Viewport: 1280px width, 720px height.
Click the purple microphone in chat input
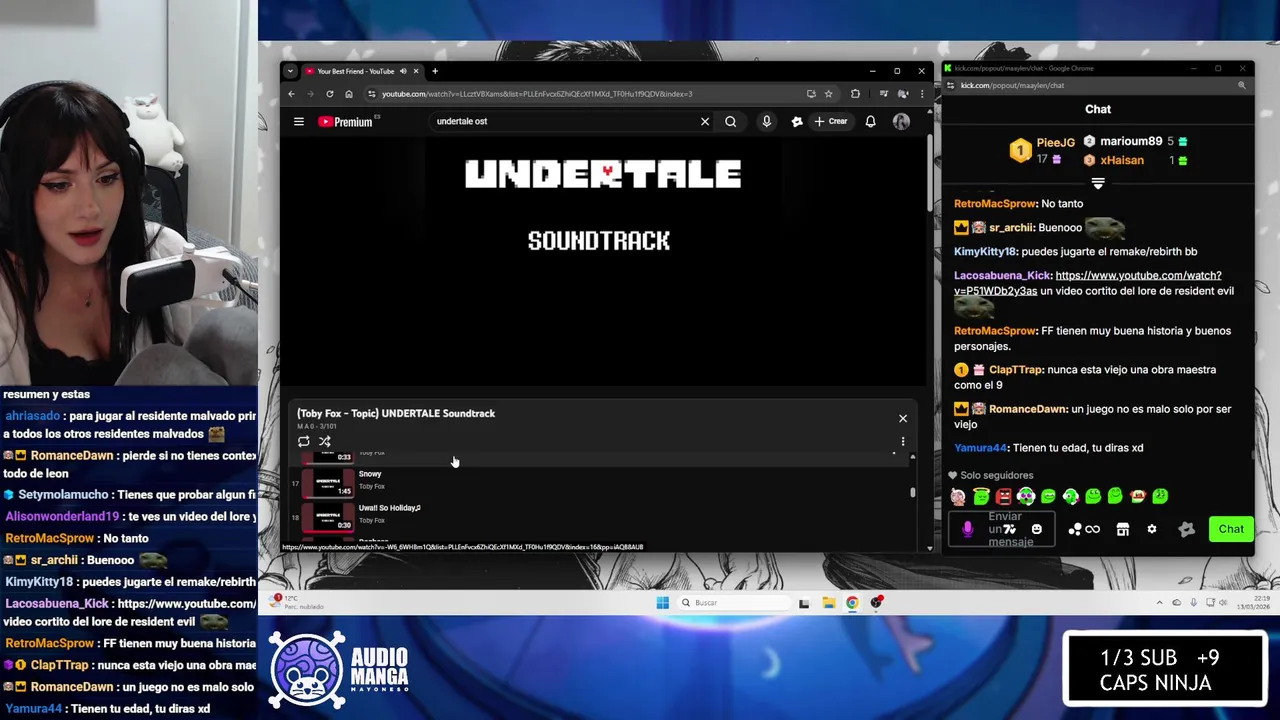coord(967,529)
